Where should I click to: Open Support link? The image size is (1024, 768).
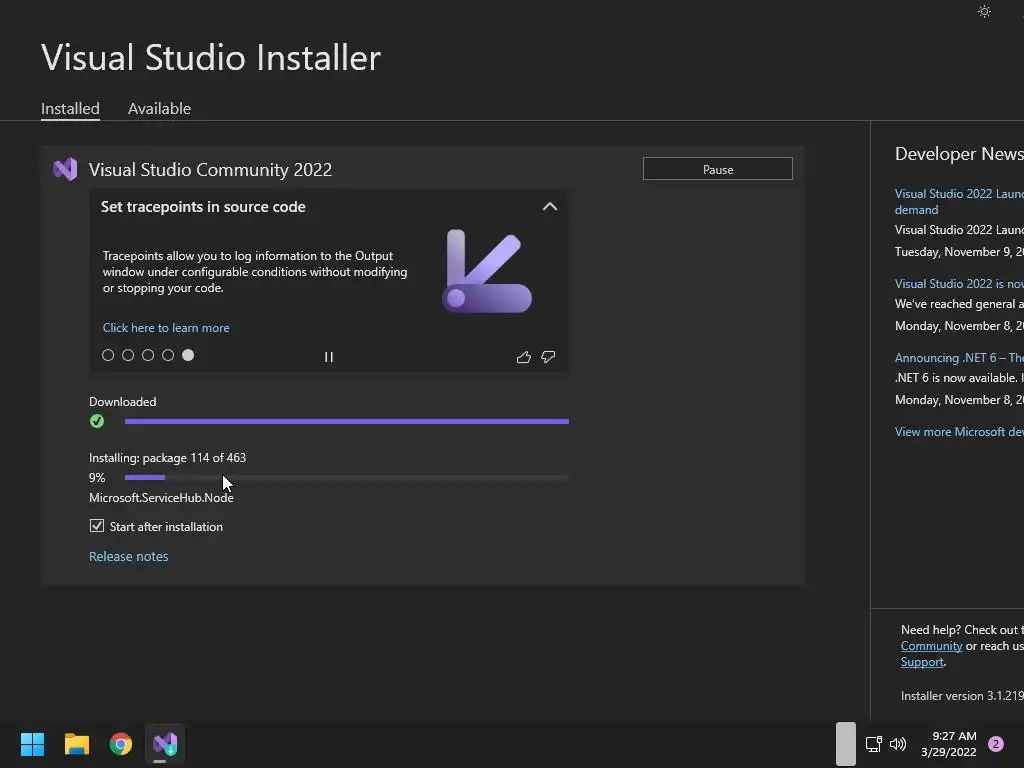(x=922, y=662)
